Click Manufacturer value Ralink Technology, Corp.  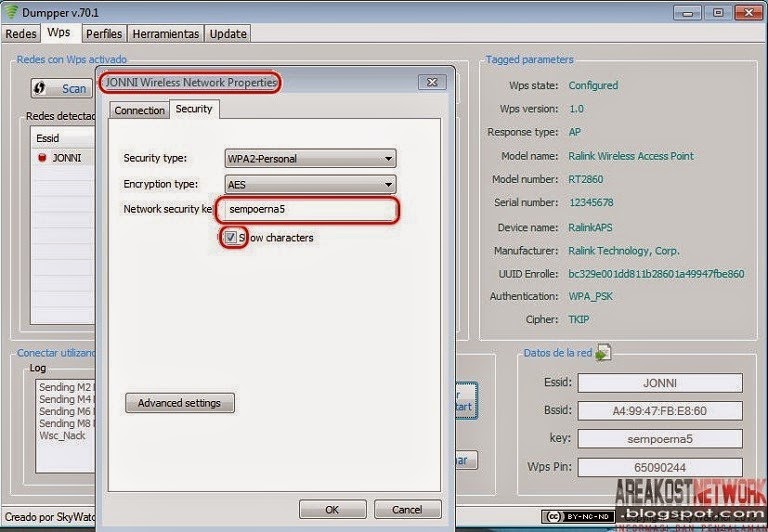(x=624, y=251)
